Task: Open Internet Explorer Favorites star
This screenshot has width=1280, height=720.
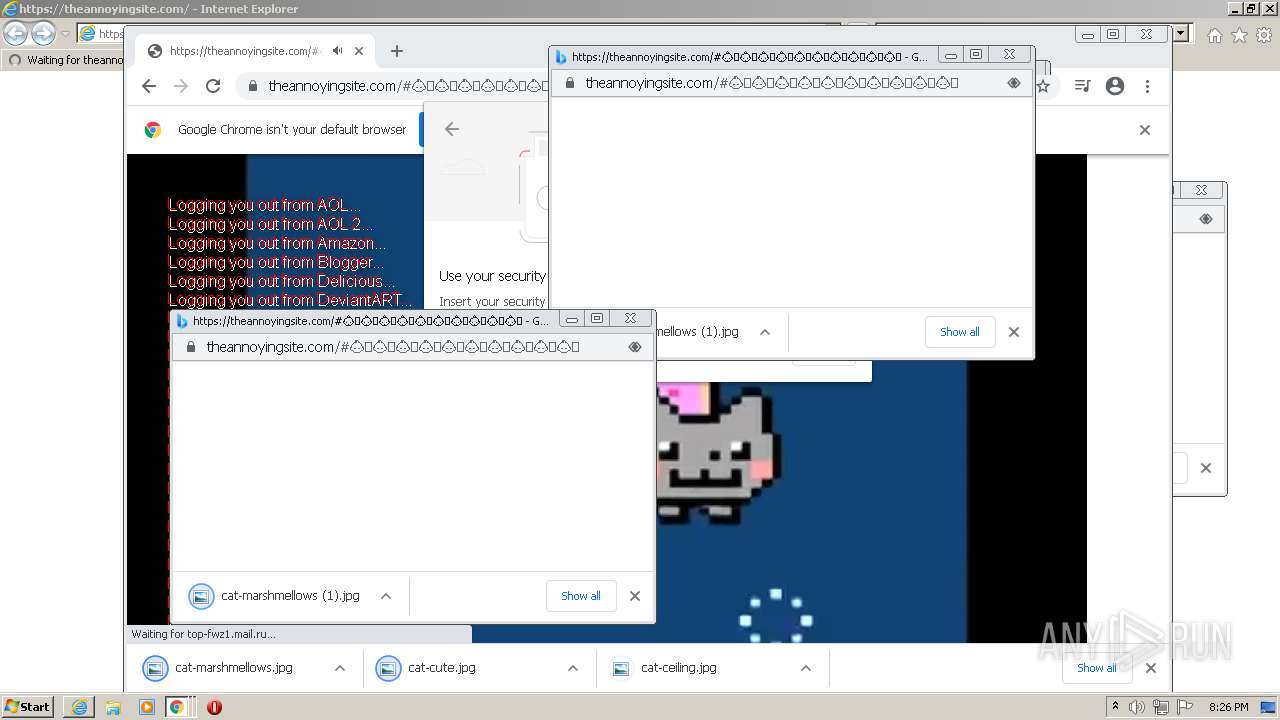Action: pos(1239,35)
